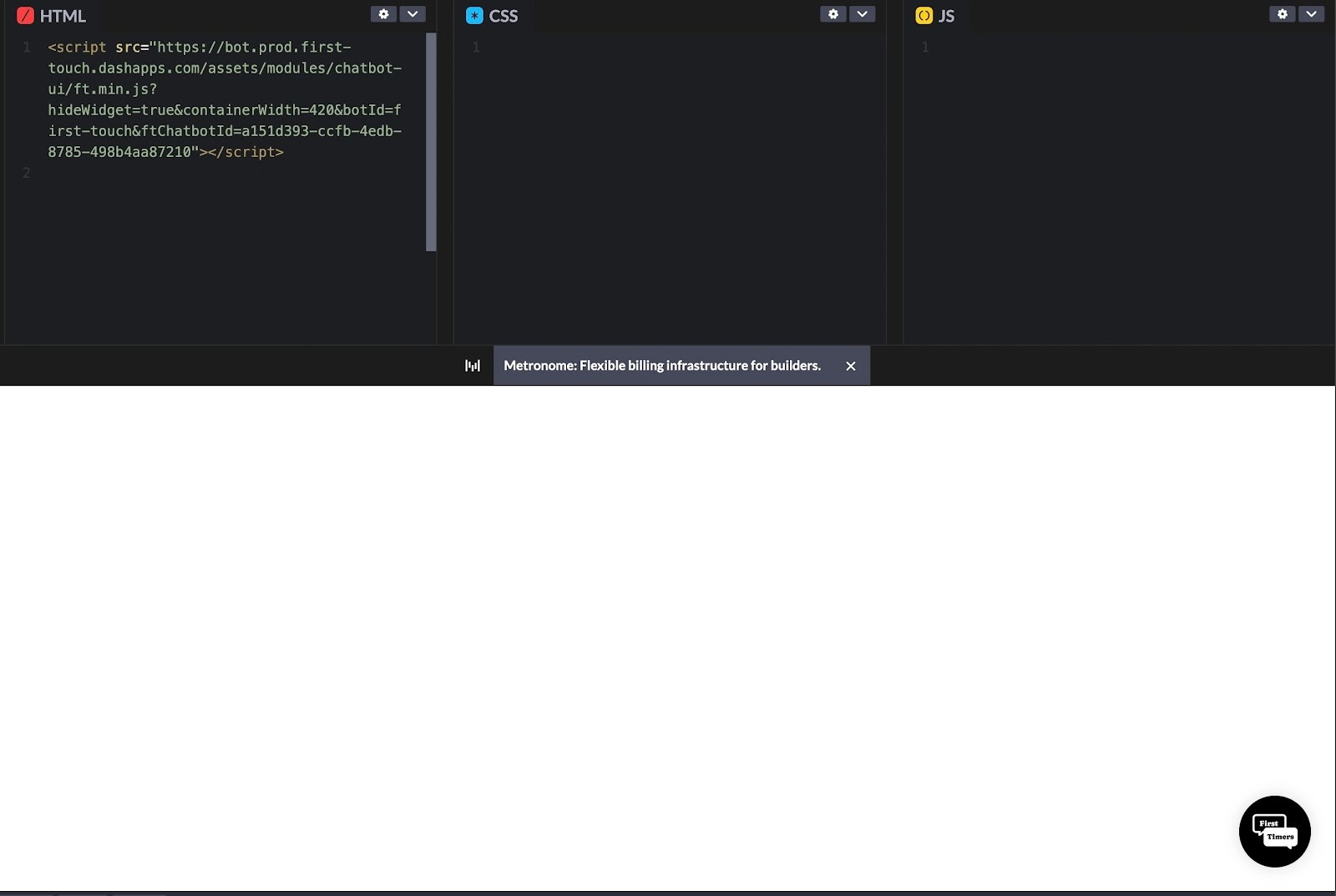This screenshot has width=1336, height=896.
Task: Place cursor in the CSS editor line 1
Action: tap(685, 48)
